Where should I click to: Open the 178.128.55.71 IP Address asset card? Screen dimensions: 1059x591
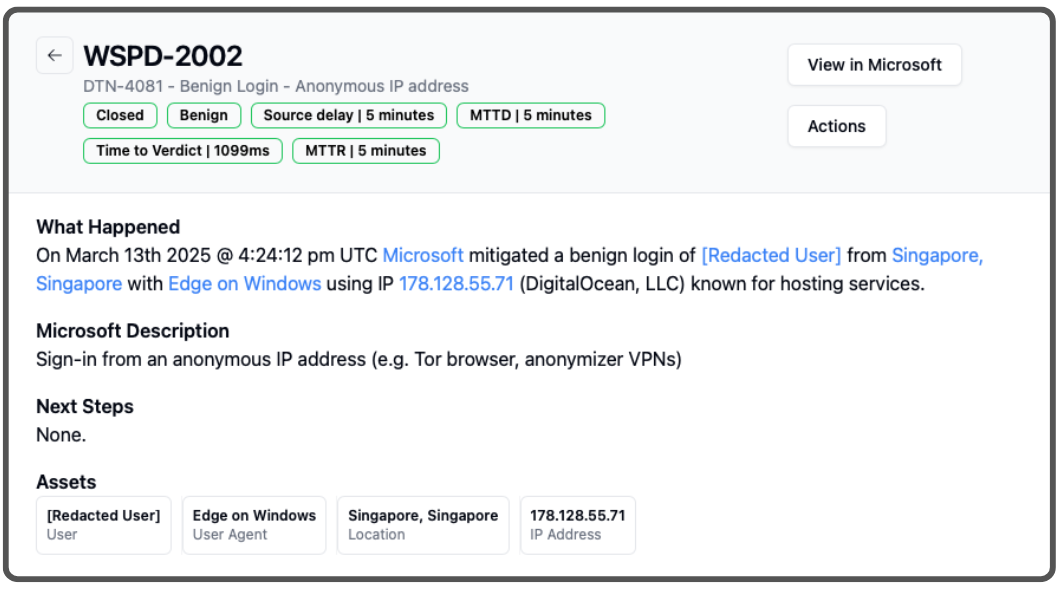click(577, 525)
